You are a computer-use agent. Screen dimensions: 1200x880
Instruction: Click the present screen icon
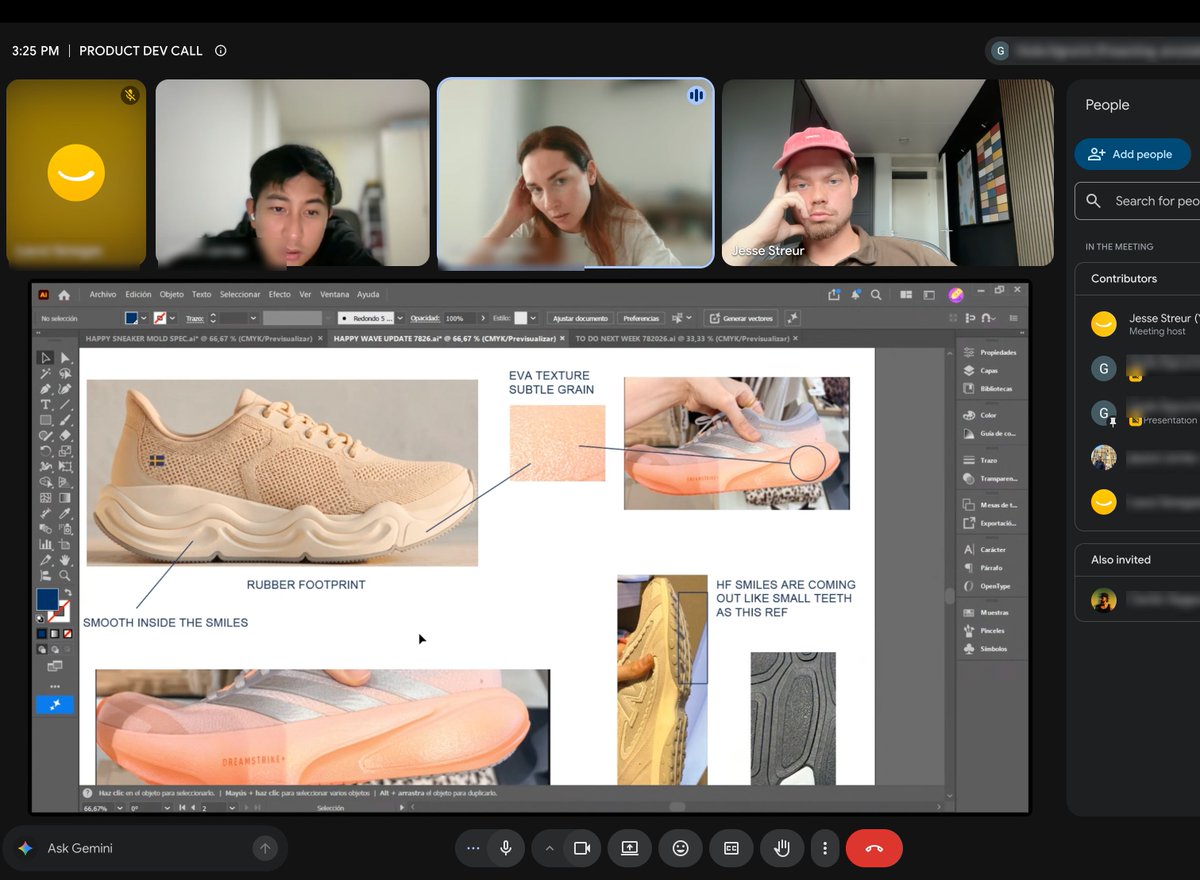tap(629, 848)
